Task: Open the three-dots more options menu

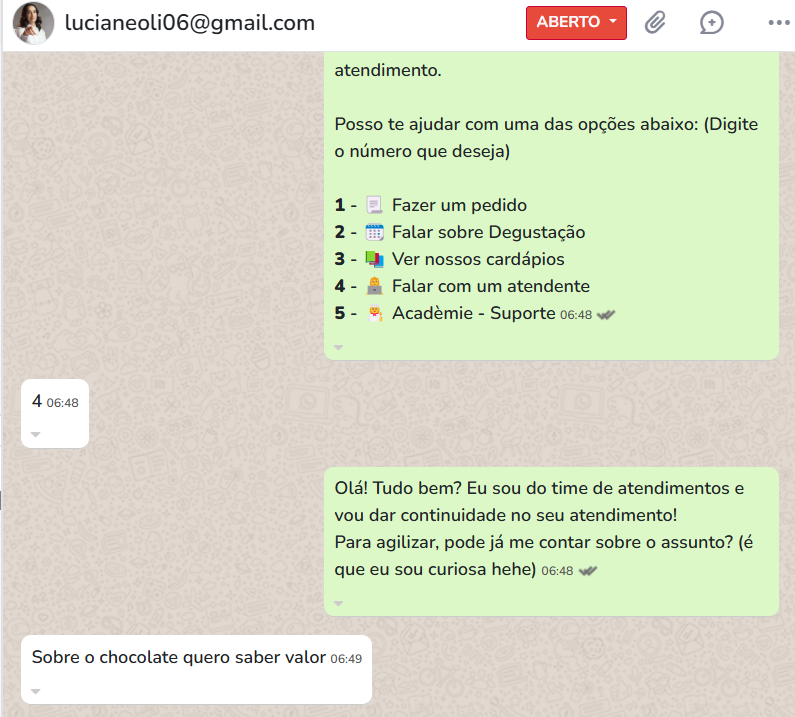Action: click(779, 23)
